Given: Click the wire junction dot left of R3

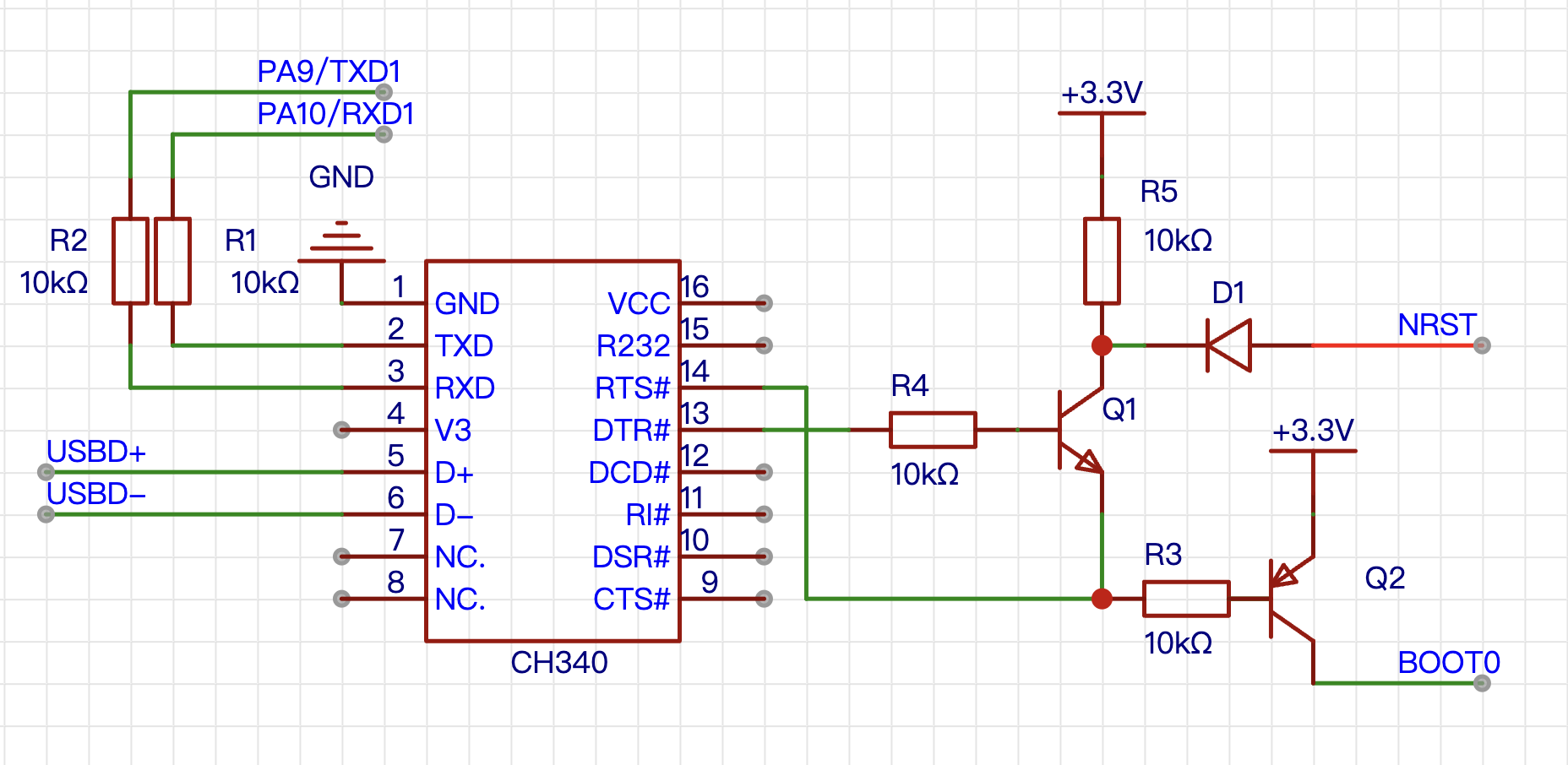Looking at the screenshot, I should (1102, 599).
